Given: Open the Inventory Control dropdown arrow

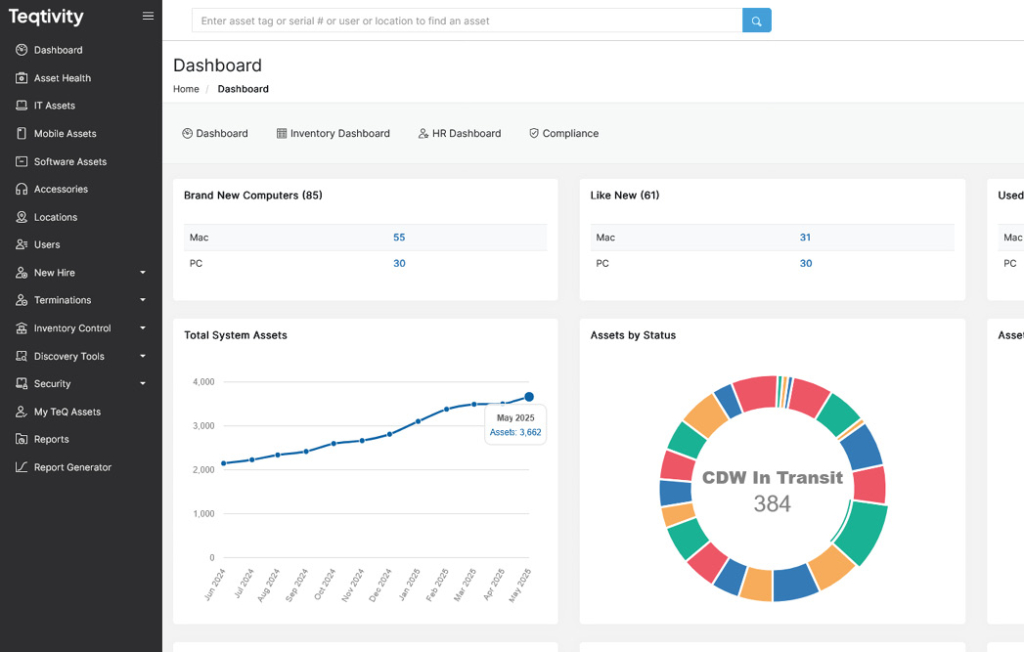Looking at the screenshot, I should pyautogui.click(x=143, y=328).
